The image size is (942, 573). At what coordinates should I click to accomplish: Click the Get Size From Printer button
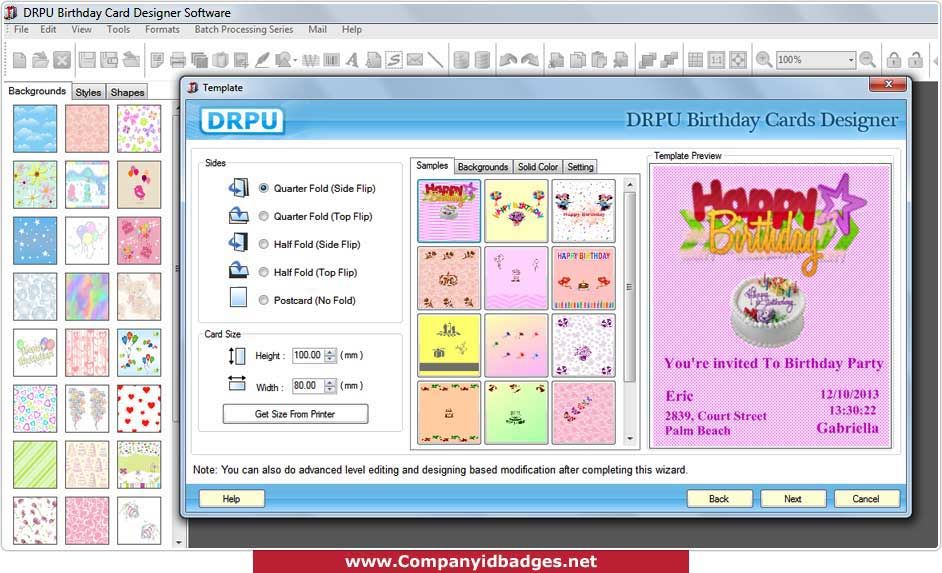(295, 414)
